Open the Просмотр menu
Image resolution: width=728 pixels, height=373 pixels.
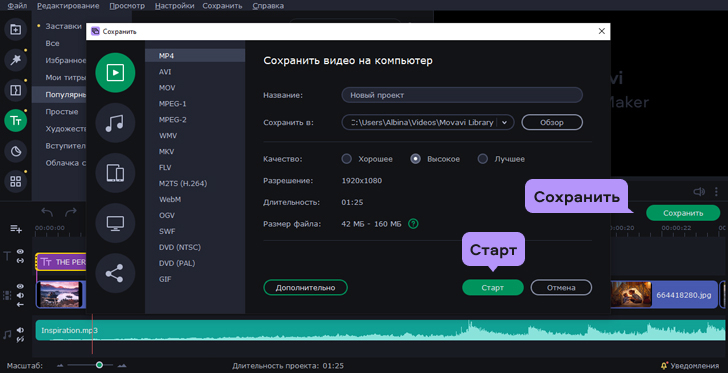pos(127,6)
